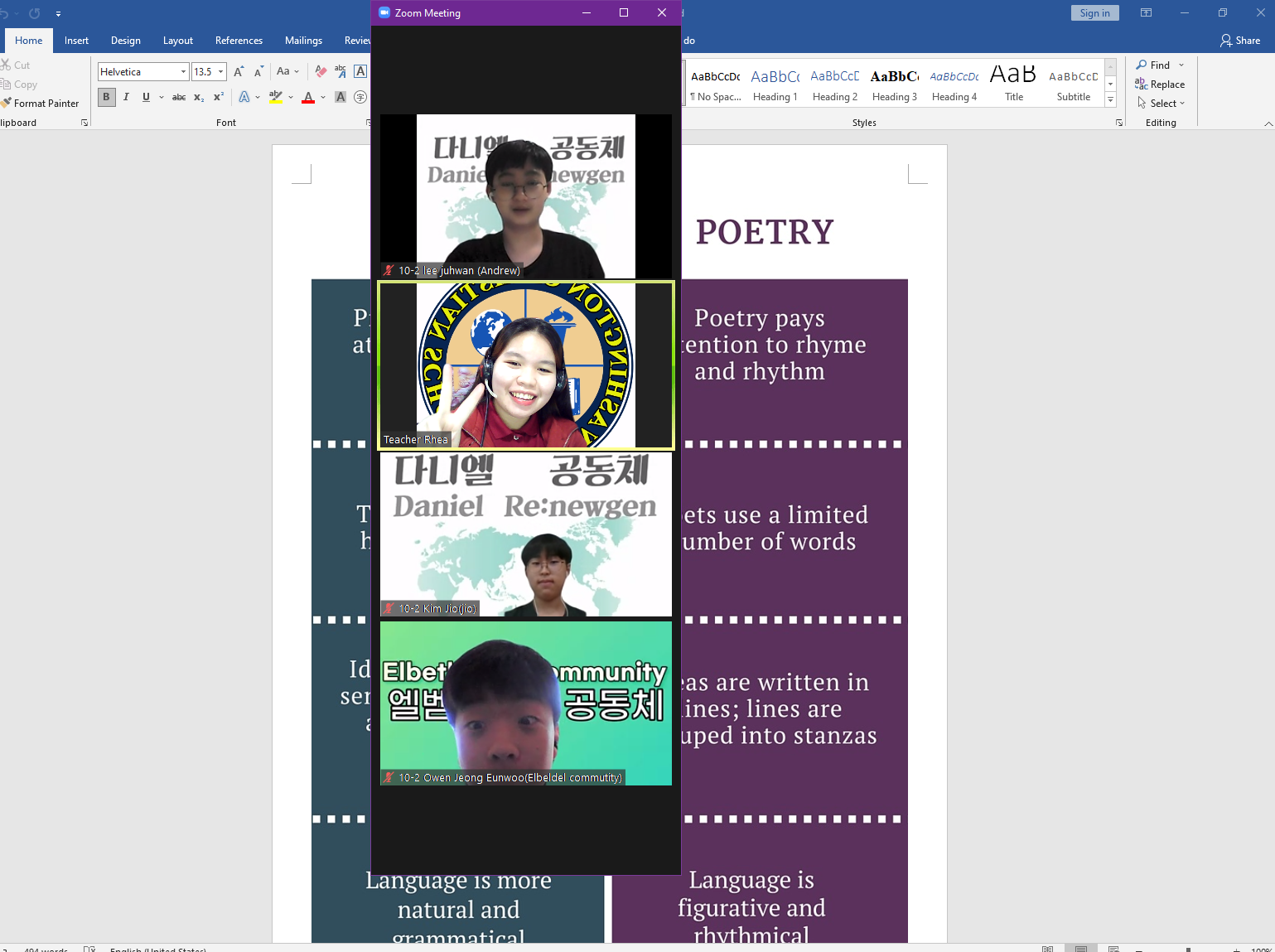This screenshot has height=952, width=1275.
Task: Switch to the References tab
Action: pyautogui.click(x=239, y=41)
